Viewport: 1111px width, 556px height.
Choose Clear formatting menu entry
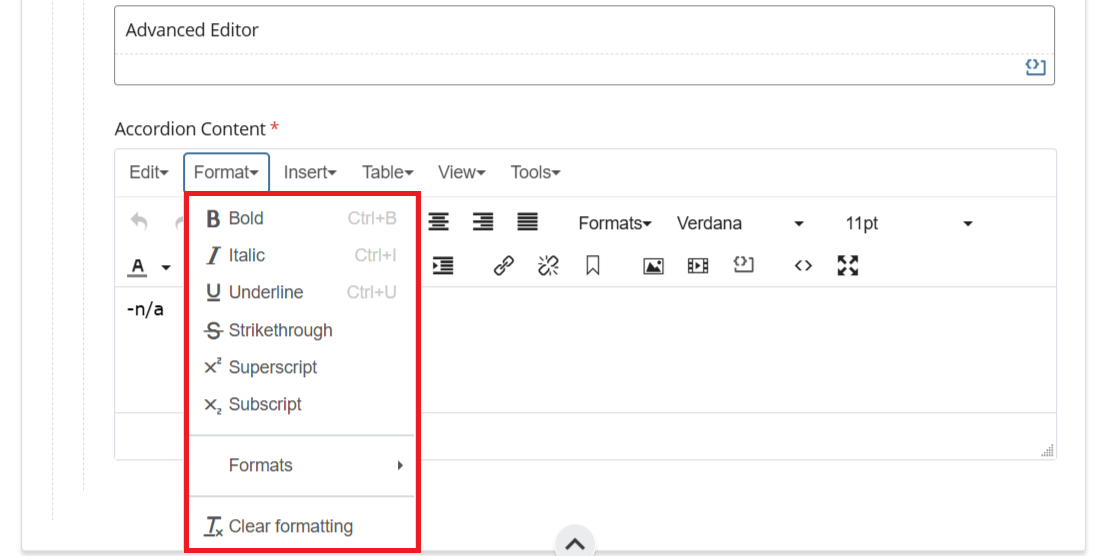tap(290, 526)
